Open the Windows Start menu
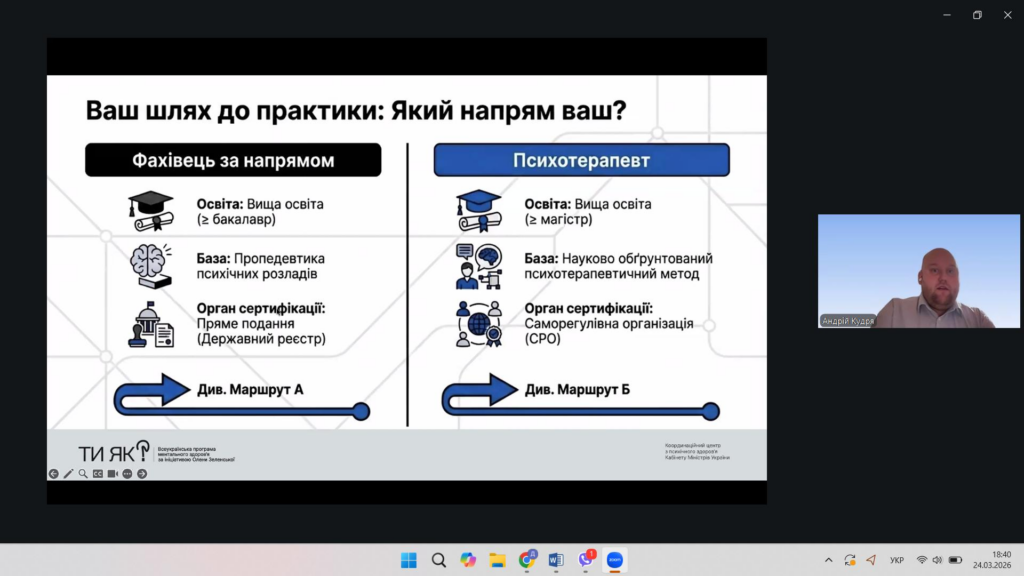1024x576 pixels. point(409,560)
